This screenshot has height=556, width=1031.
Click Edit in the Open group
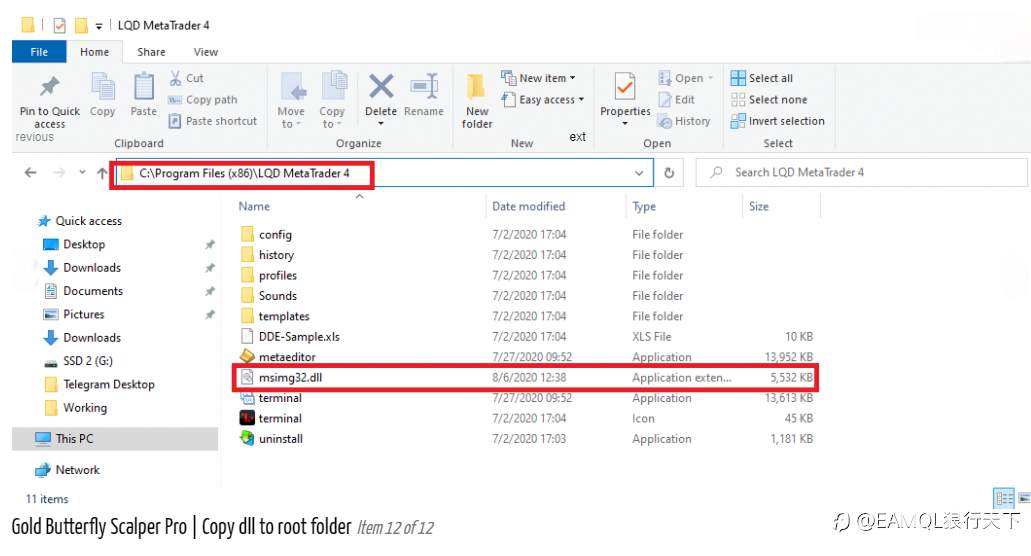pos(677,100)
